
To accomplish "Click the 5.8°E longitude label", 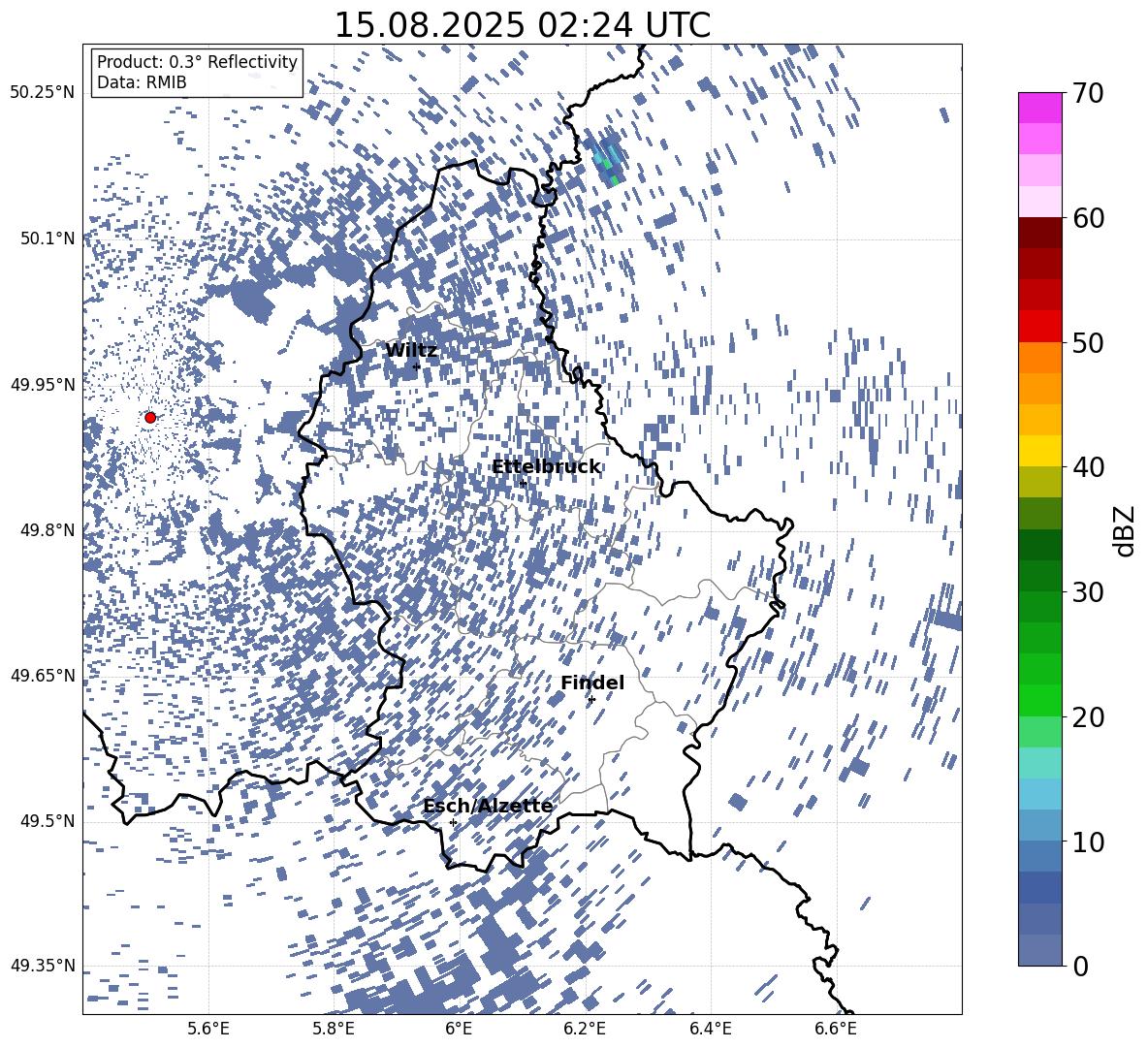I will (334, 1029).
